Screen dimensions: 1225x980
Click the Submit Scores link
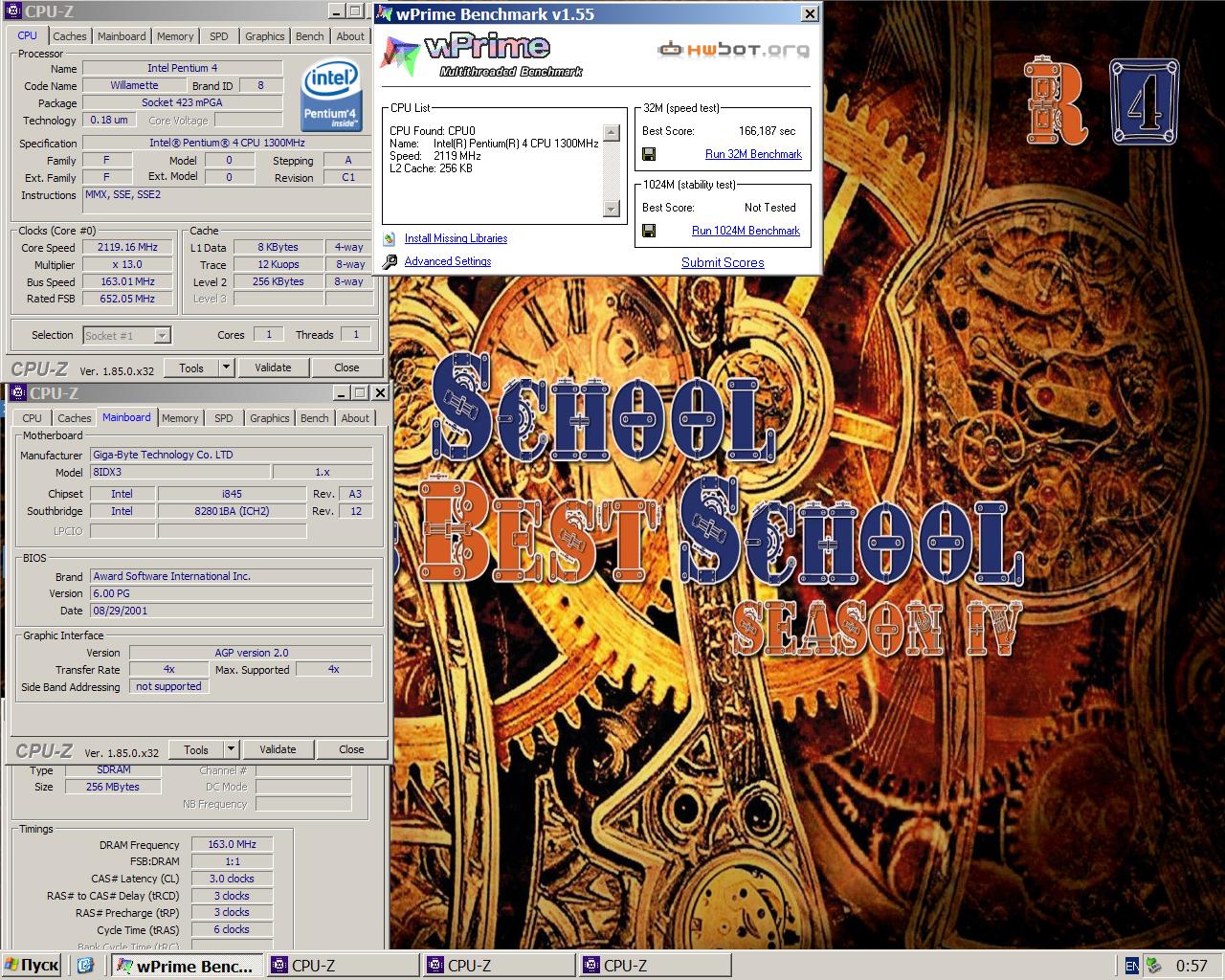coord(723,262)
